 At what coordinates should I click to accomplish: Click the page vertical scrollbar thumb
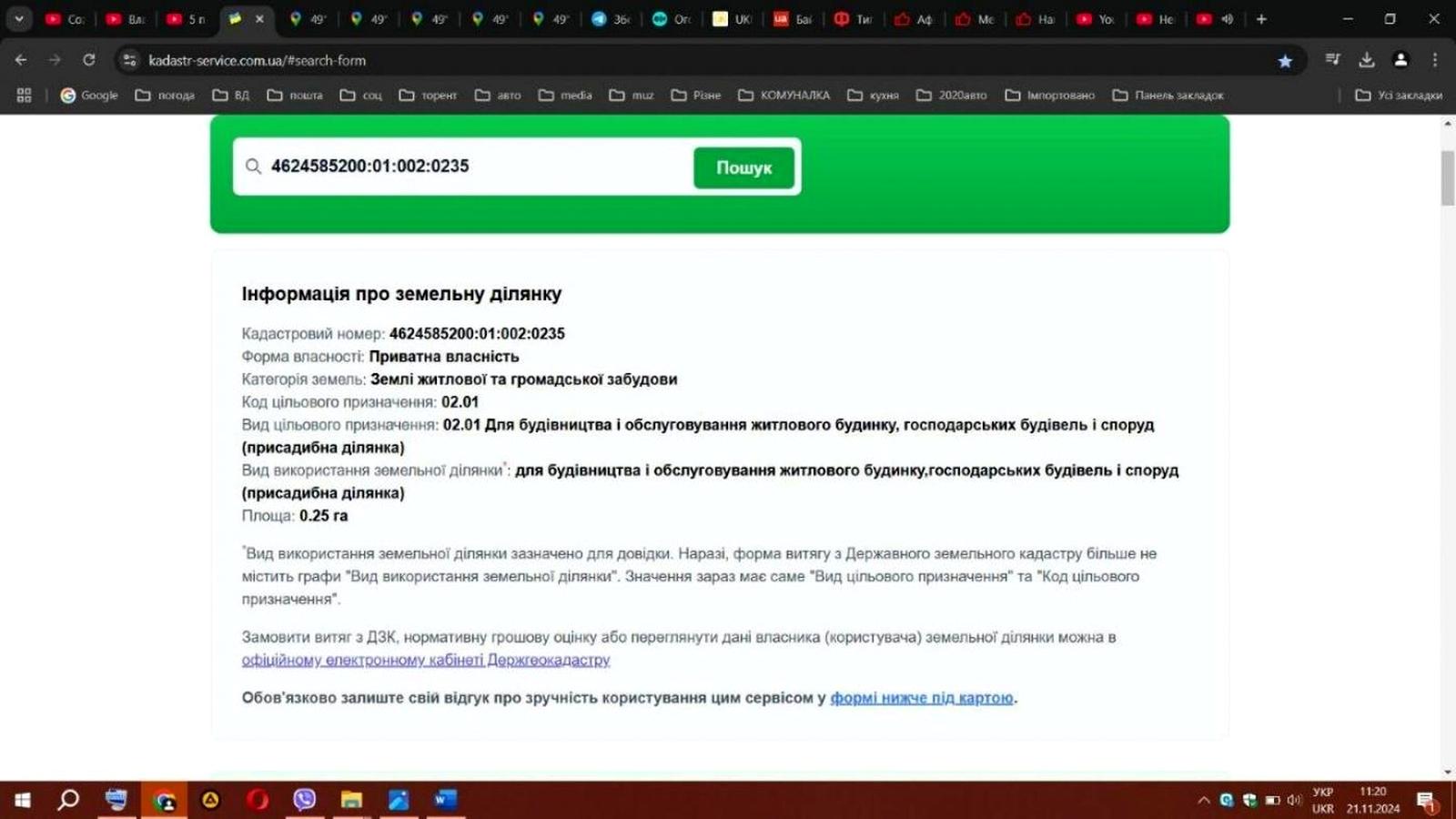1448,178
